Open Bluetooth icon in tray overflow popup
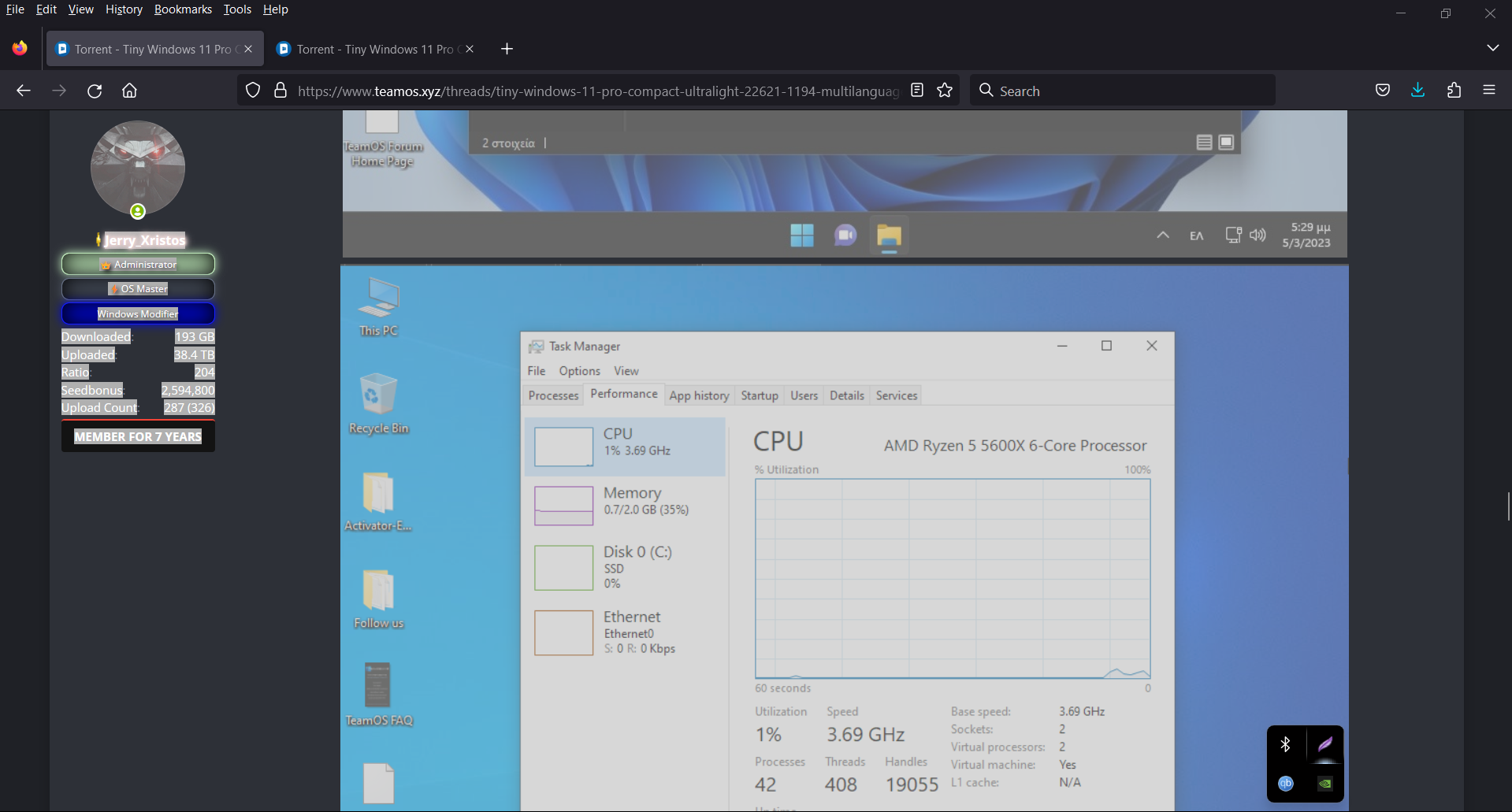1512x812 pixels. click(x=1285, y=744)
